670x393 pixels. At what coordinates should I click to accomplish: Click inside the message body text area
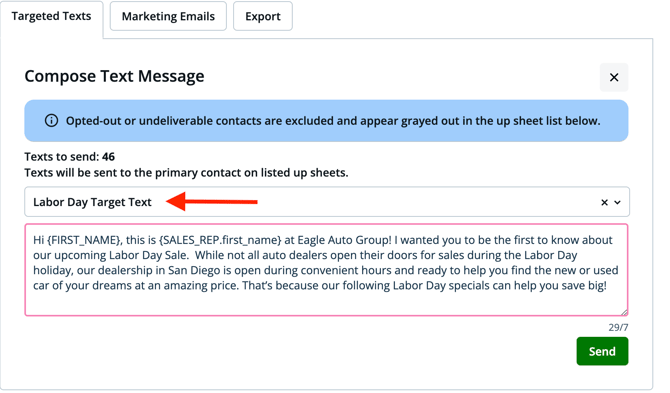(326, 270)
